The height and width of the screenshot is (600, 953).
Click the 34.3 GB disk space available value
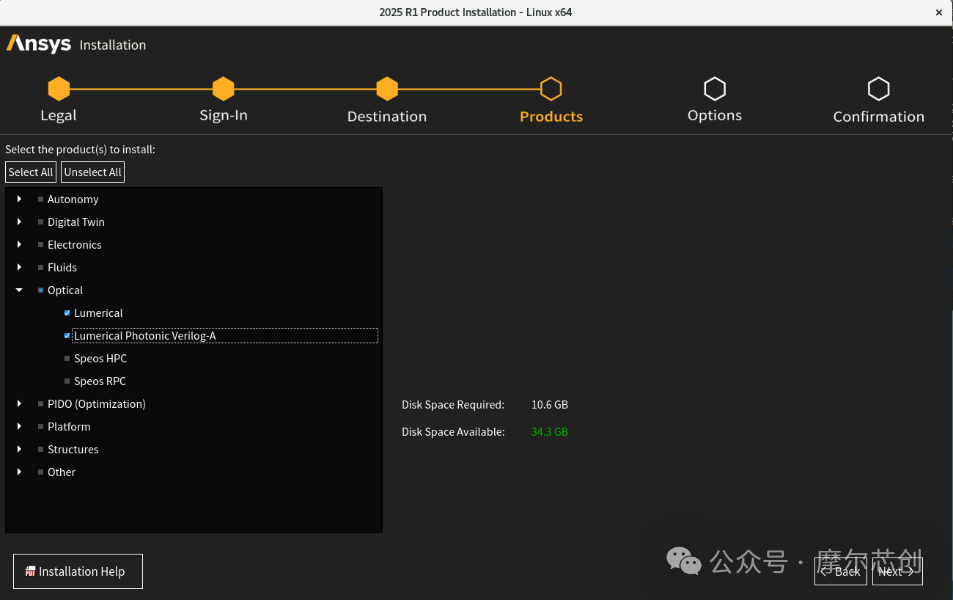(x=549, y=432)
